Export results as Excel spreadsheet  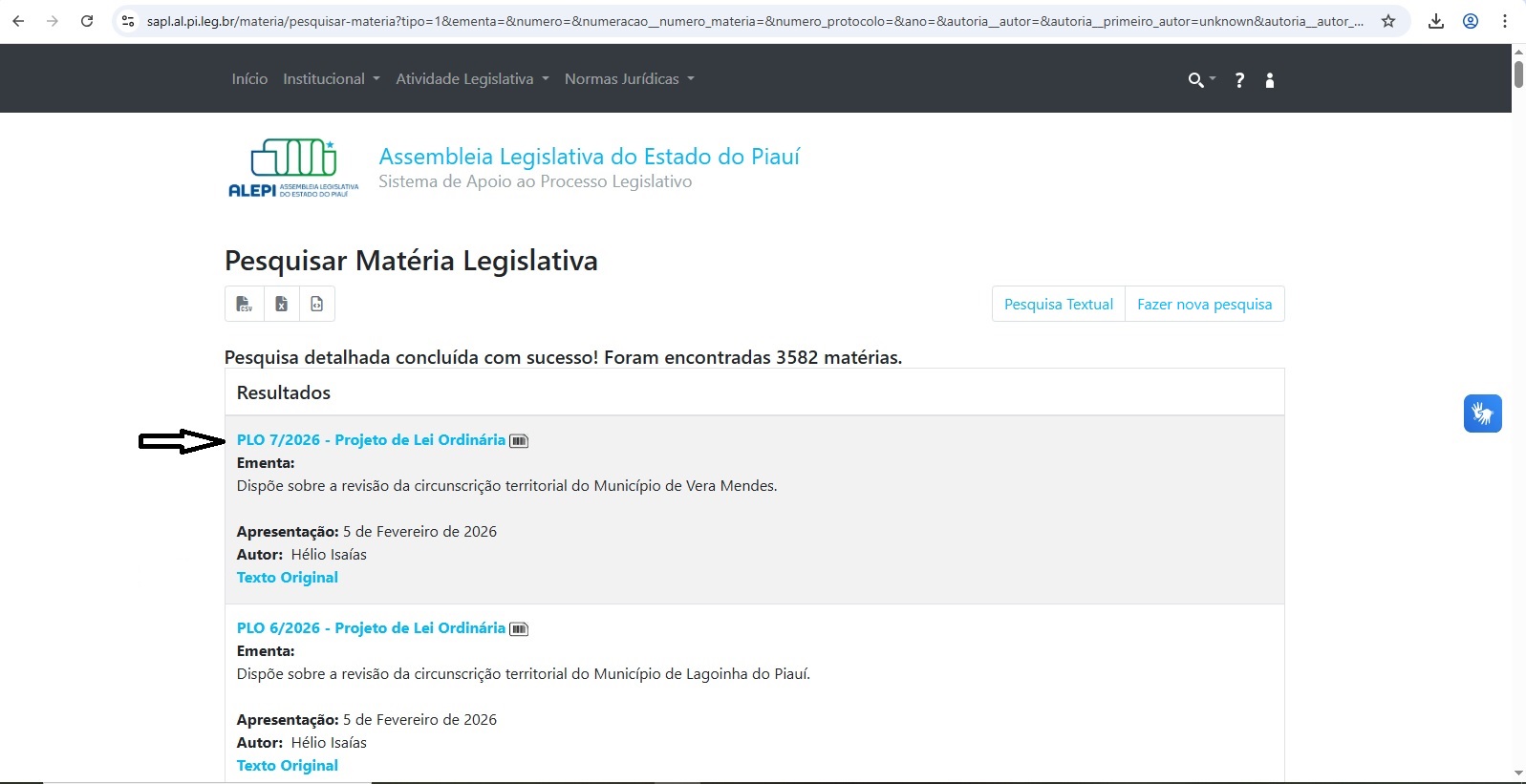click(281, 304)
